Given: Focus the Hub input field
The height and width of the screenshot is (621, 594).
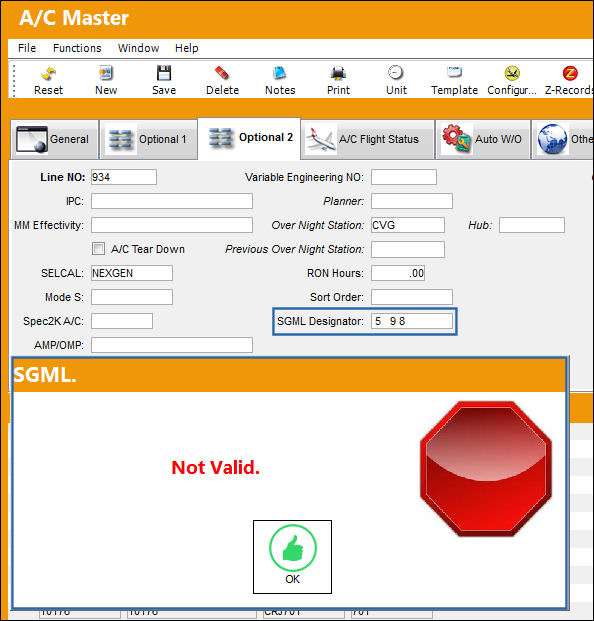Looking at the screenshot, I should (531, 225).
